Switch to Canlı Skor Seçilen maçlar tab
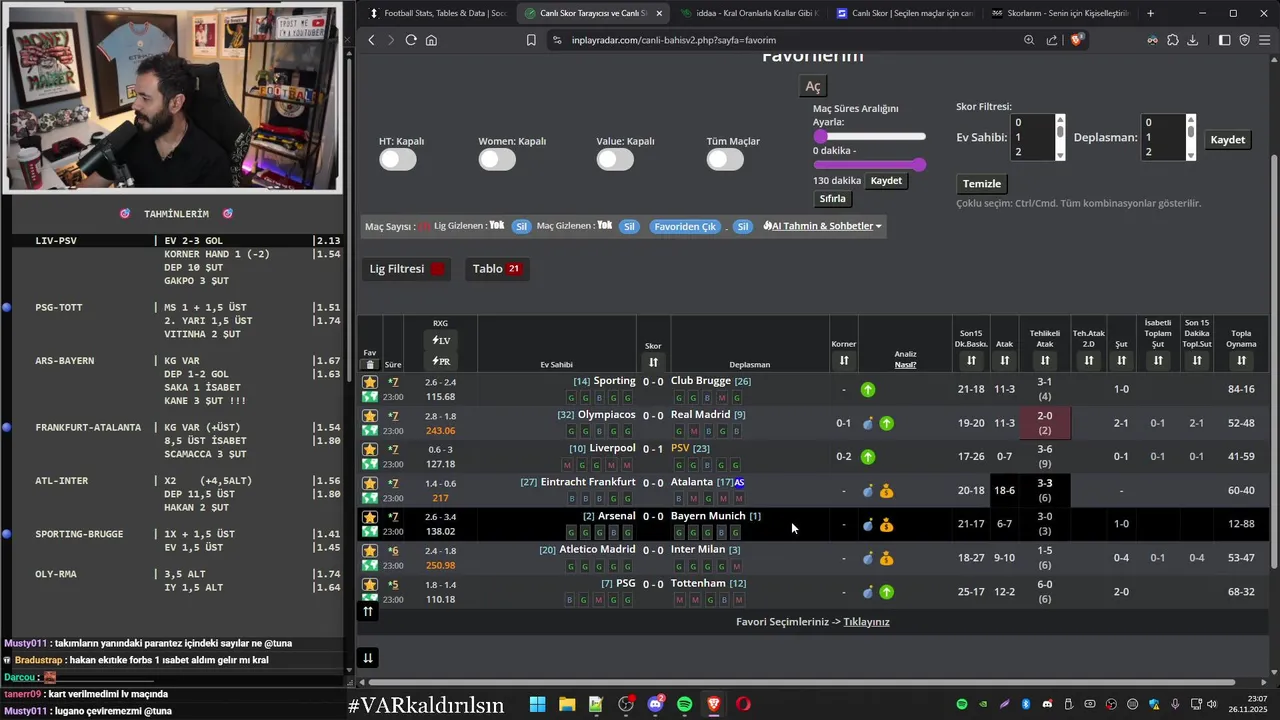The image size is (1280, 720). tap(904, 13)
